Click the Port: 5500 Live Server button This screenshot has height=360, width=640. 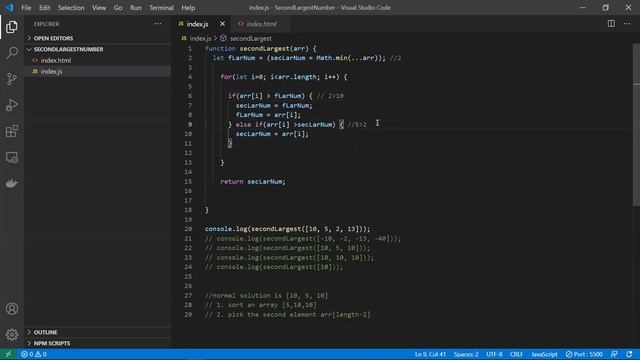click(x=584, y=354)
